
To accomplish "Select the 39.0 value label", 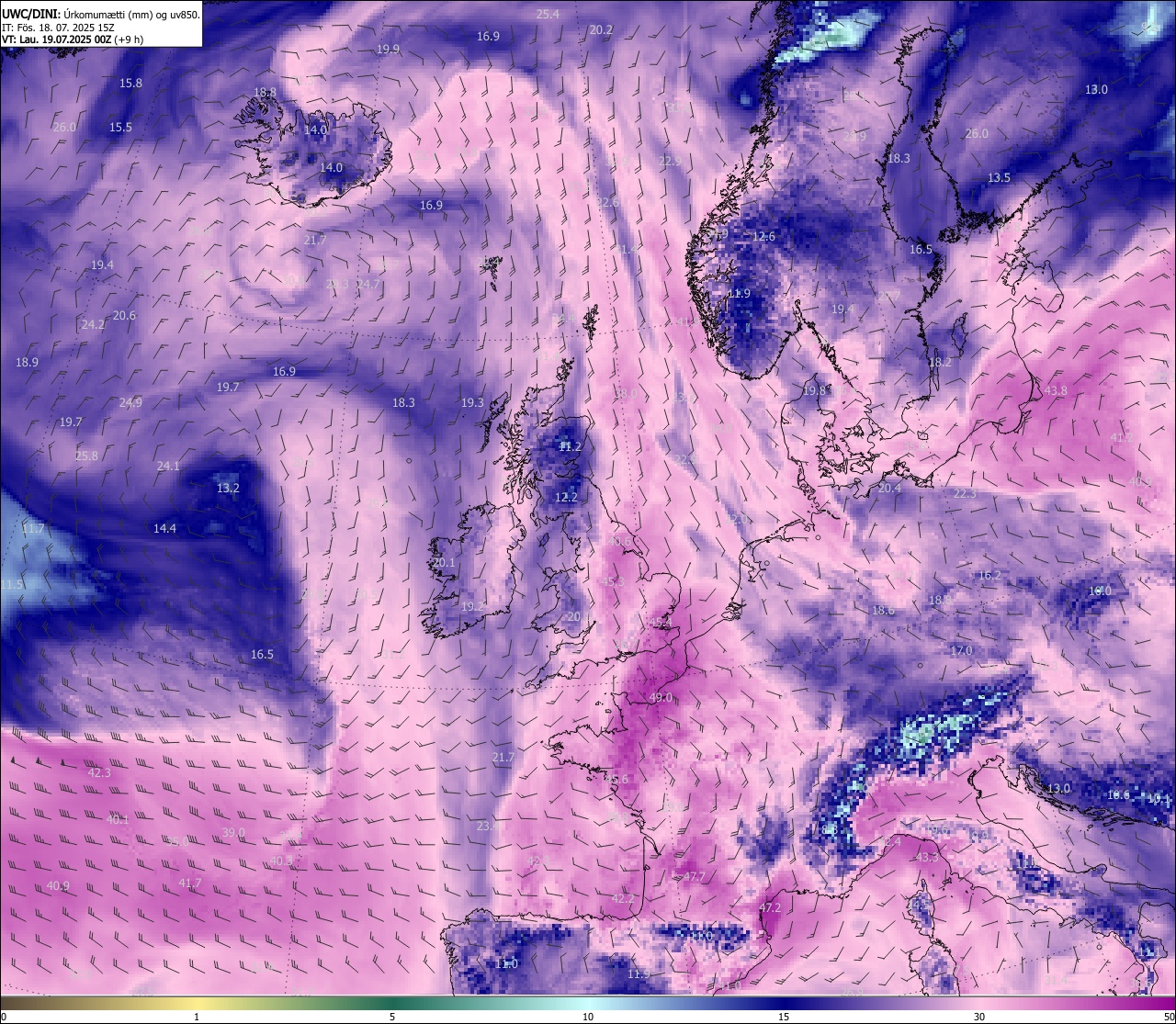I will coord(233,832).
